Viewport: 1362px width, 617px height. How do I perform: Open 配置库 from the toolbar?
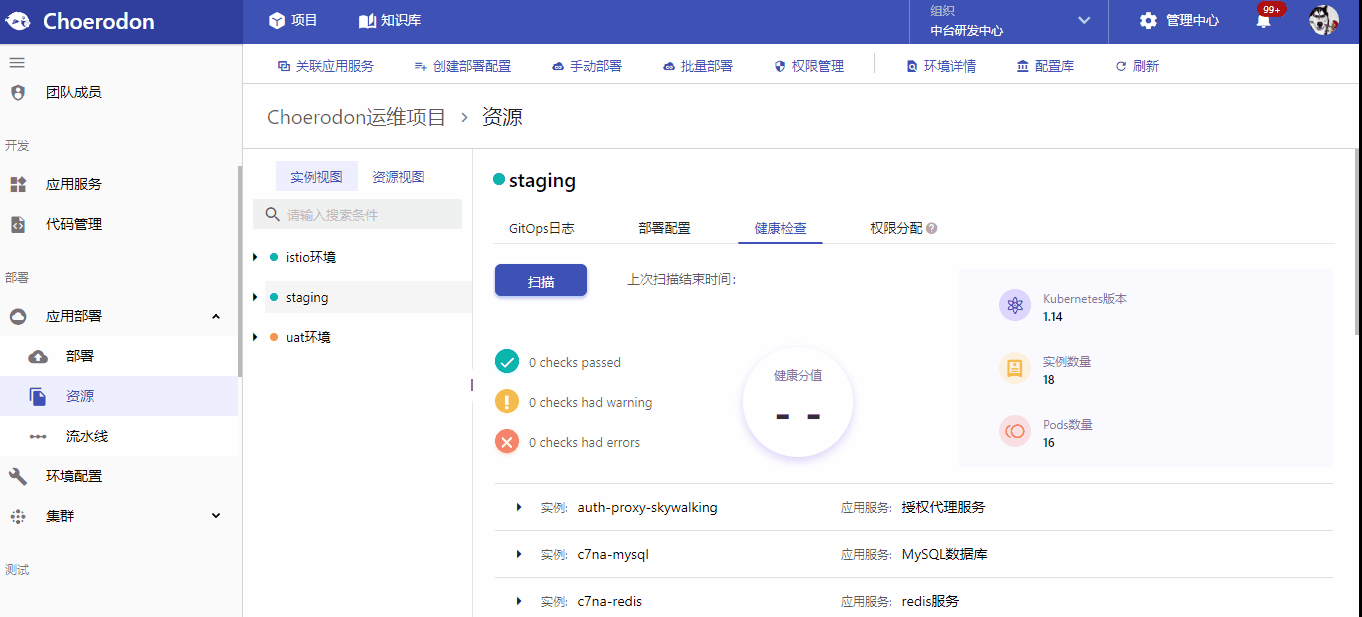point(1045,66)
